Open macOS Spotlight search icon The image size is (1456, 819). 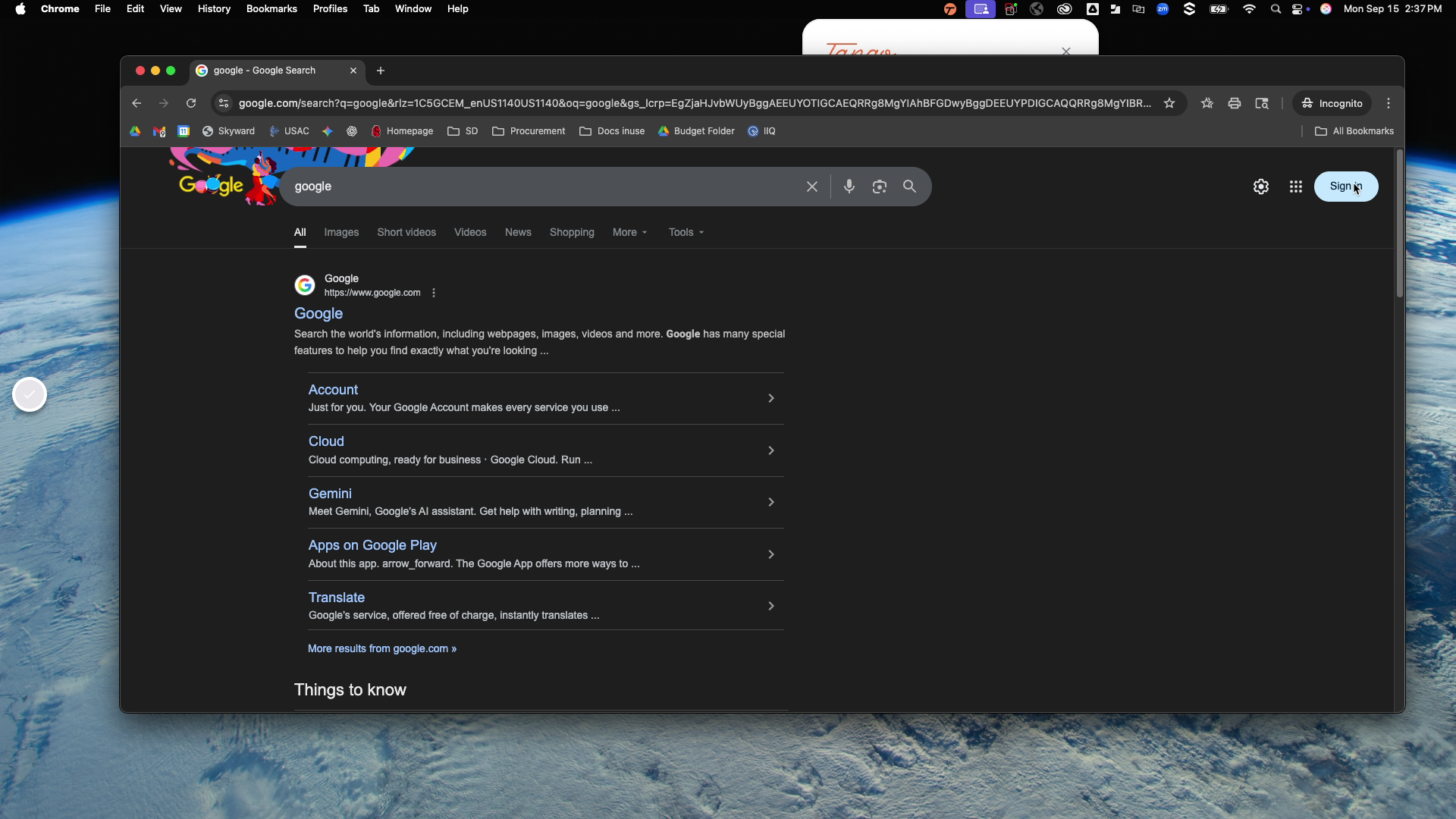[x=1276, y=9]
